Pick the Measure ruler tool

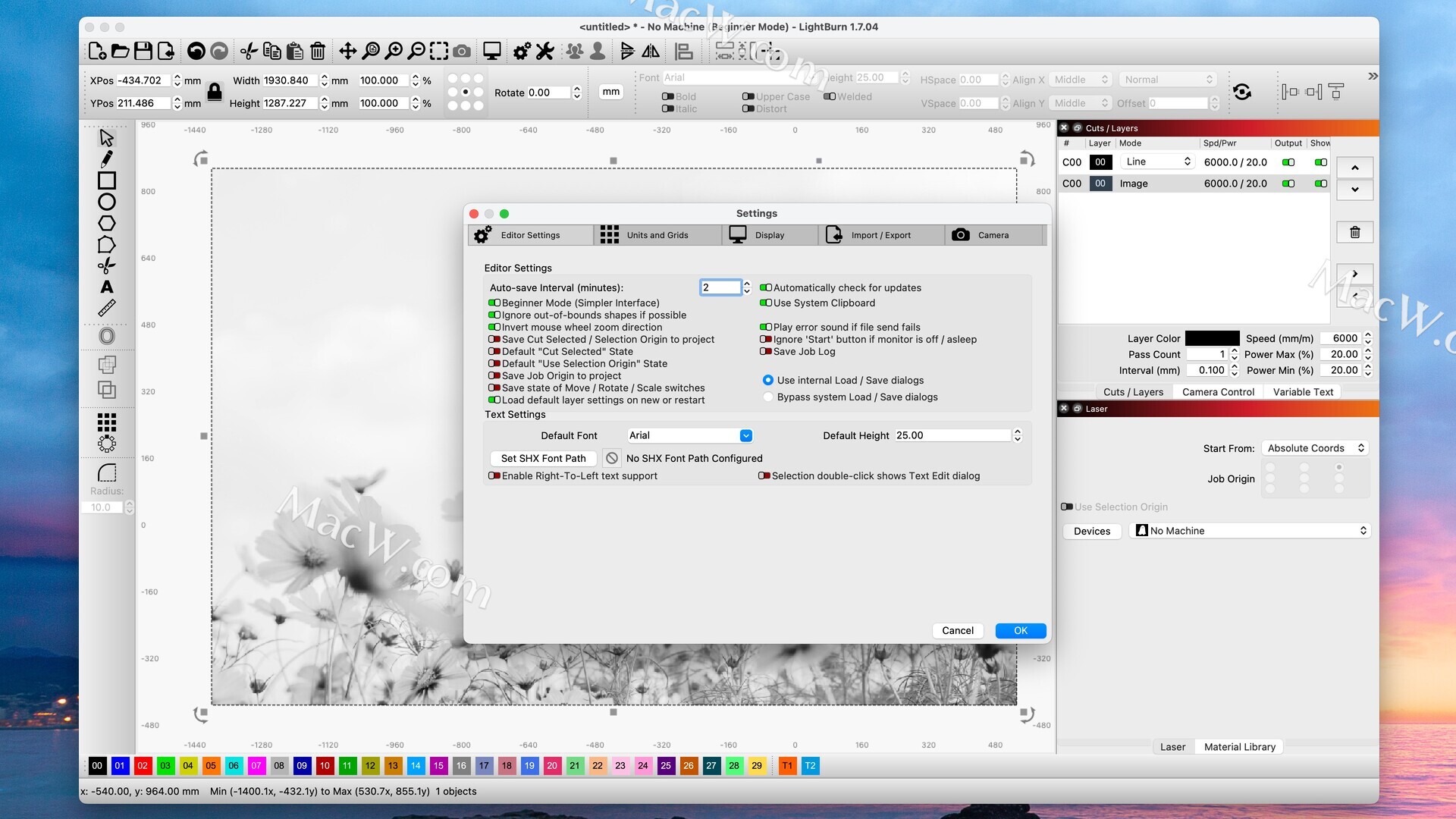point(107,308)
